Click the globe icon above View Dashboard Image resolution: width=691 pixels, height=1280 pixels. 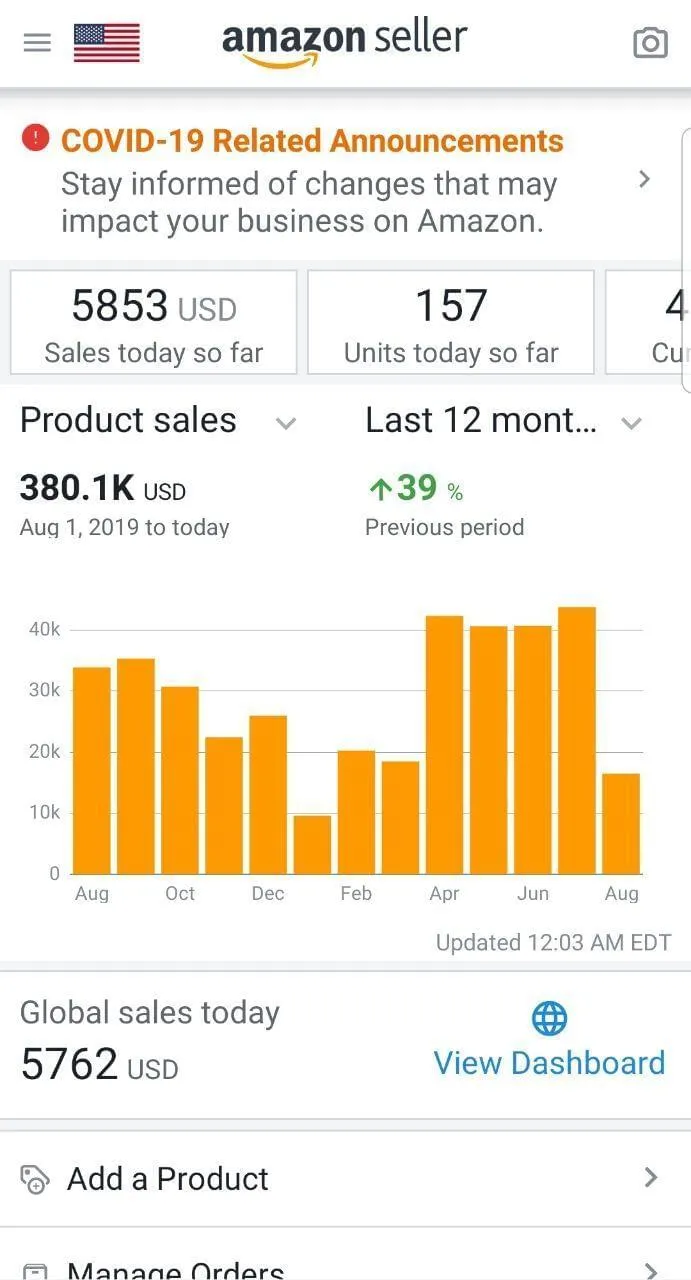[549, 1018]
